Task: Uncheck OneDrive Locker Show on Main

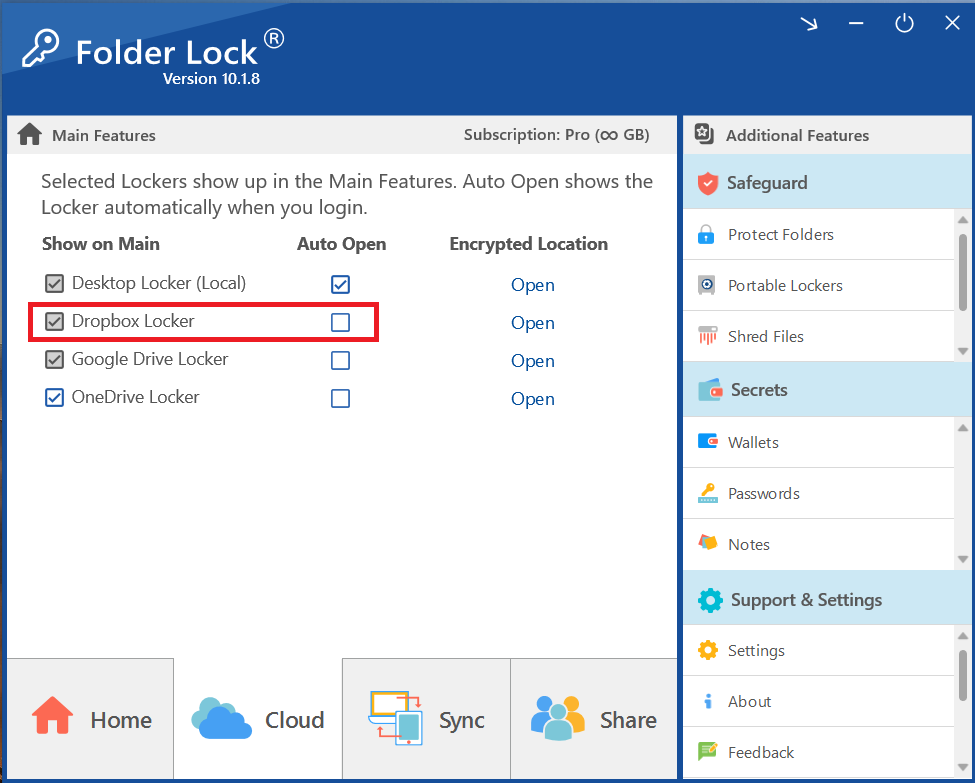Action: pyautogui.click(x=54, y=398)
